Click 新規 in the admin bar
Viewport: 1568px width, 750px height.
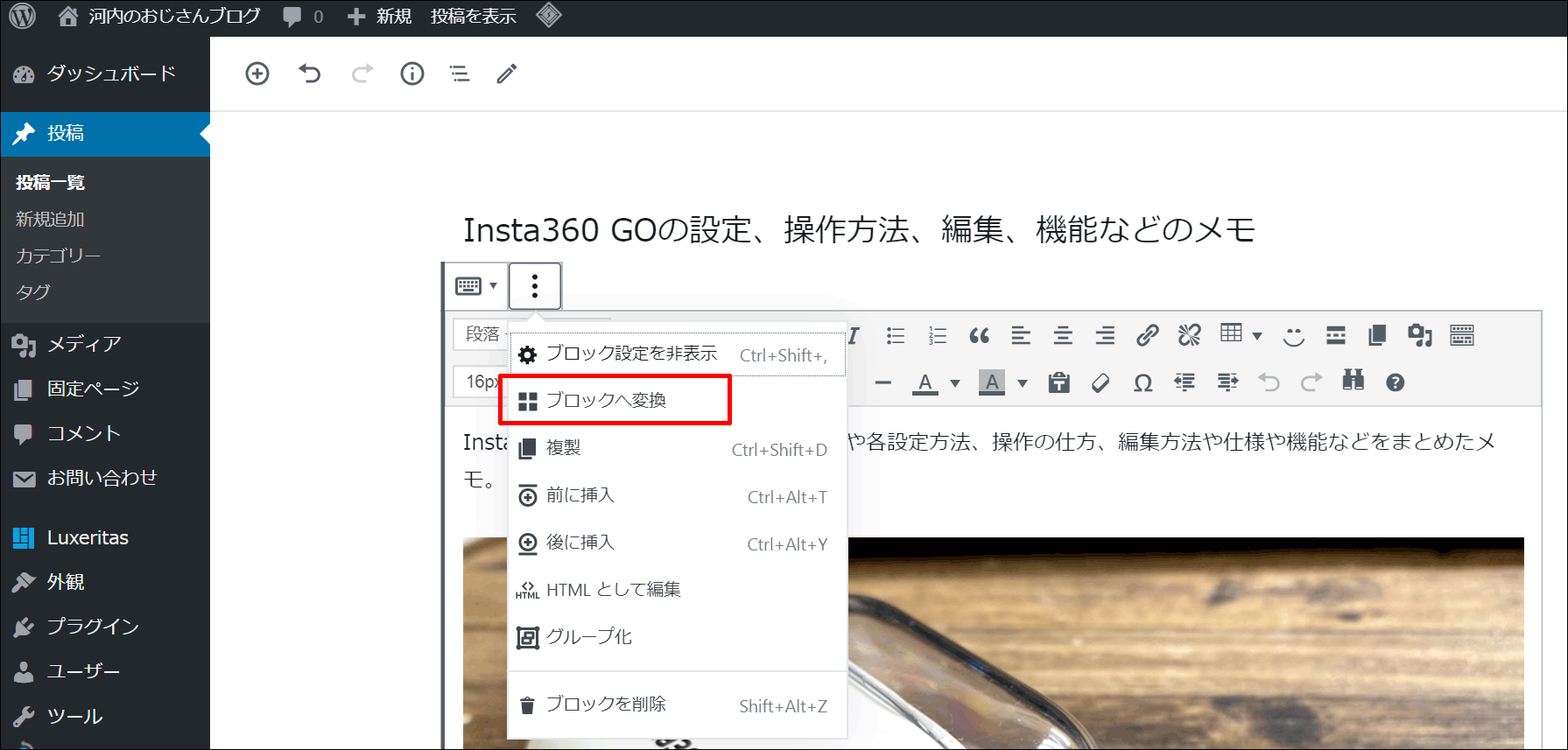[x=379, y=16]
